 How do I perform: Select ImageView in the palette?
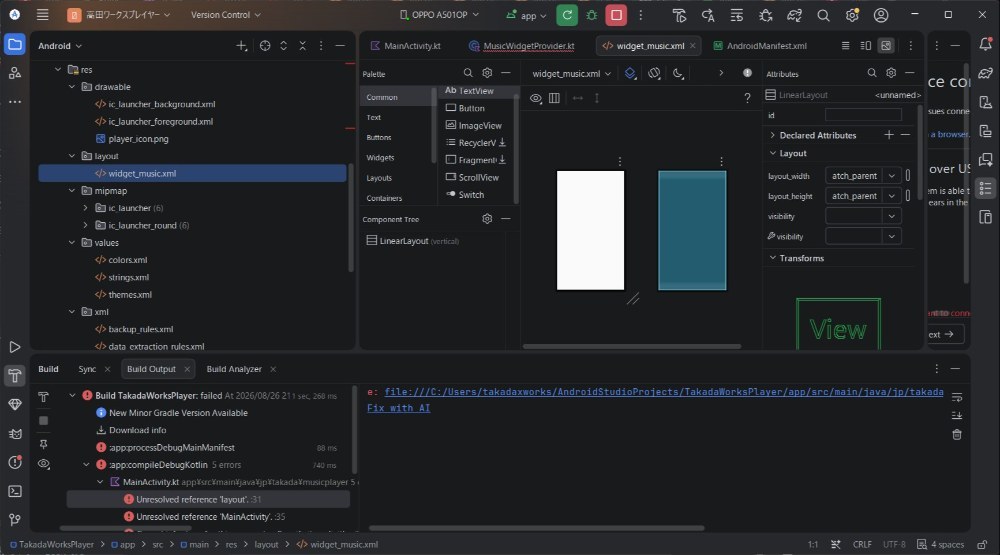coord(474,126)
